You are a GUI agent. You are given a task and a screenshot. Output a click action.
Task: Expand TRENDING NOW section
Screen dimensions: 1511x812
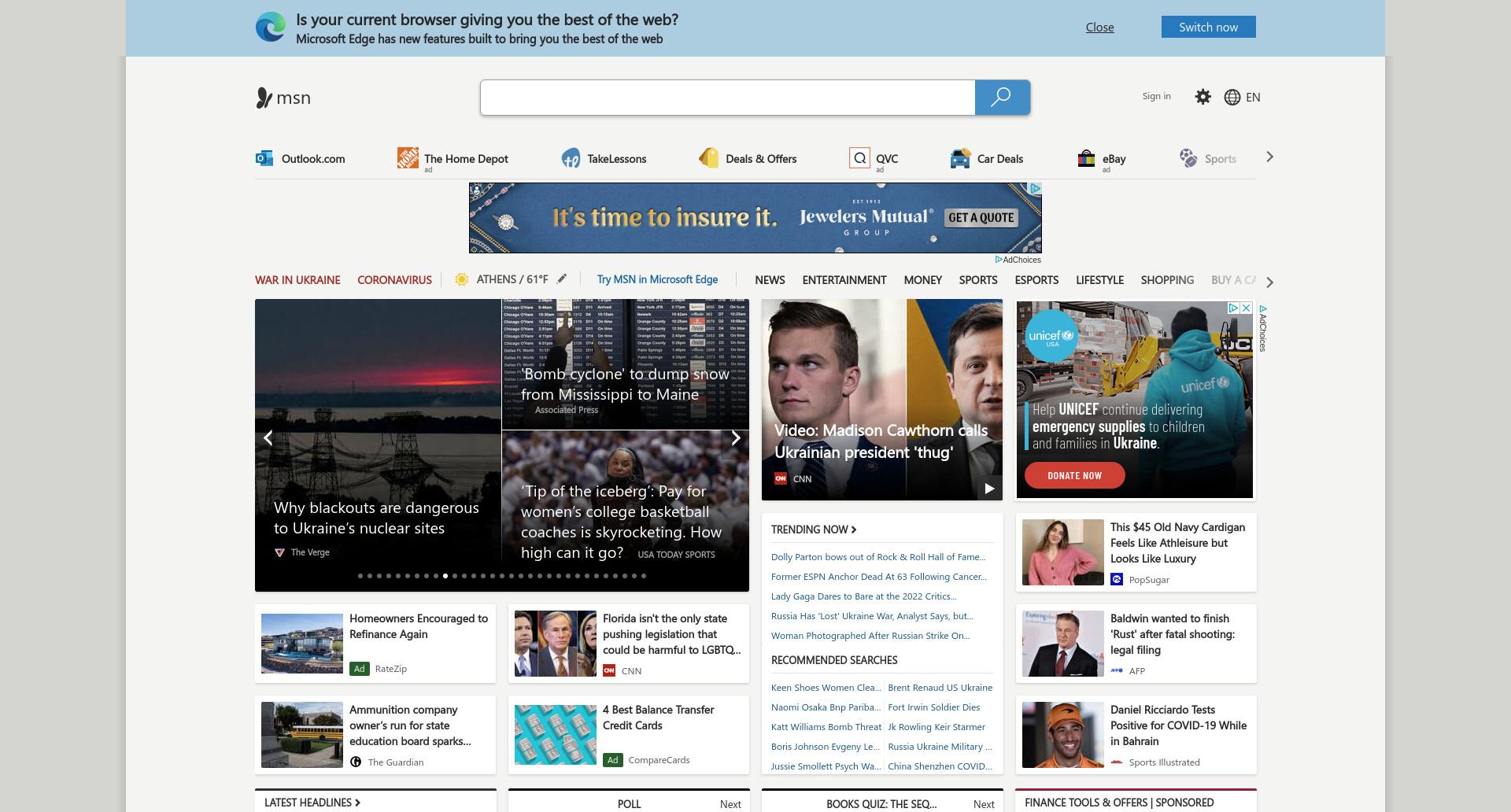[814, 530]
